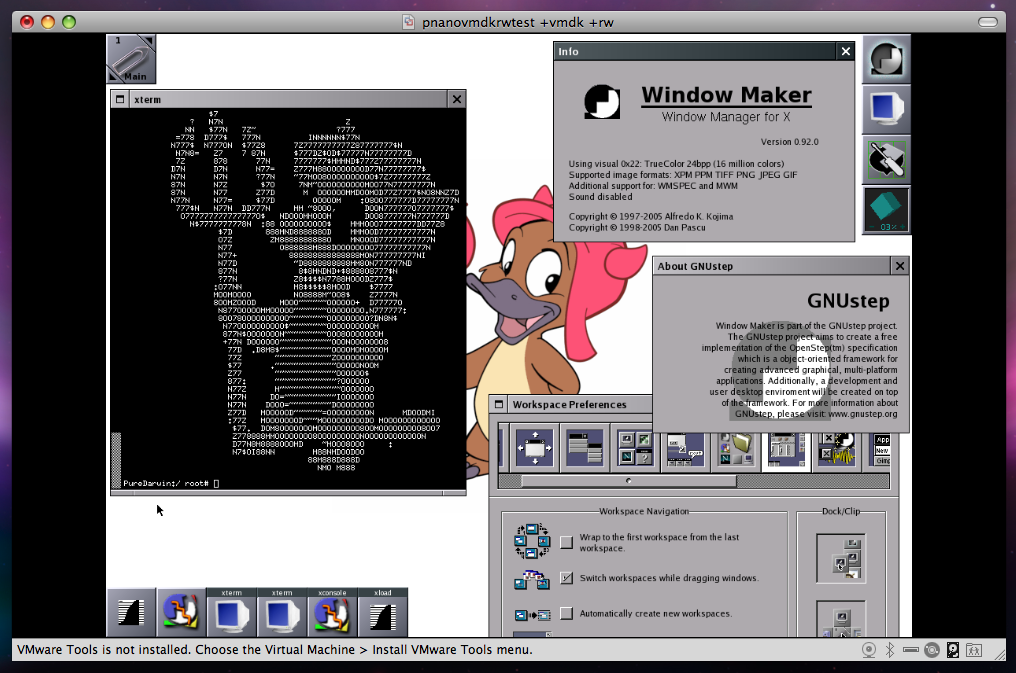Image resolution: width=1016 pixels, height=673 pixels.
Task: Open the speech-bubble window preferences icon
Action: [685, 451]
